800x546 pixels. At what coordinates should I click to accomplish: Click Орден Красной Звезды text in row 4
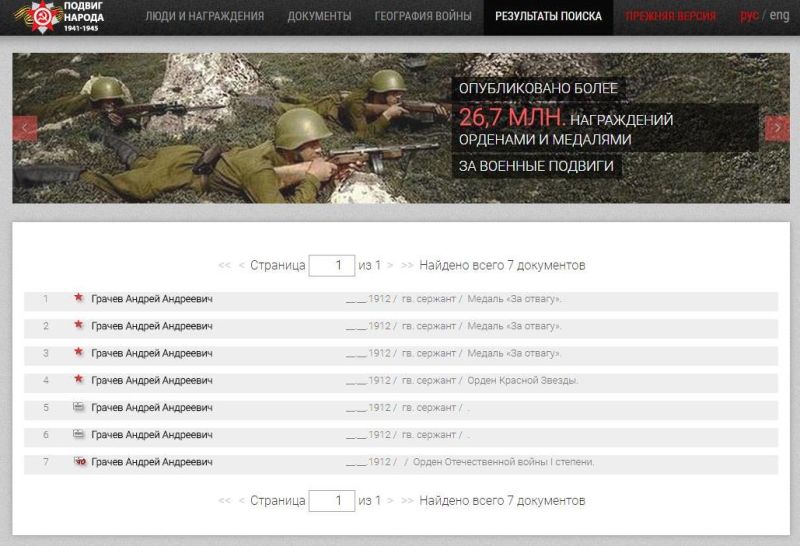[x=522, y=381]
